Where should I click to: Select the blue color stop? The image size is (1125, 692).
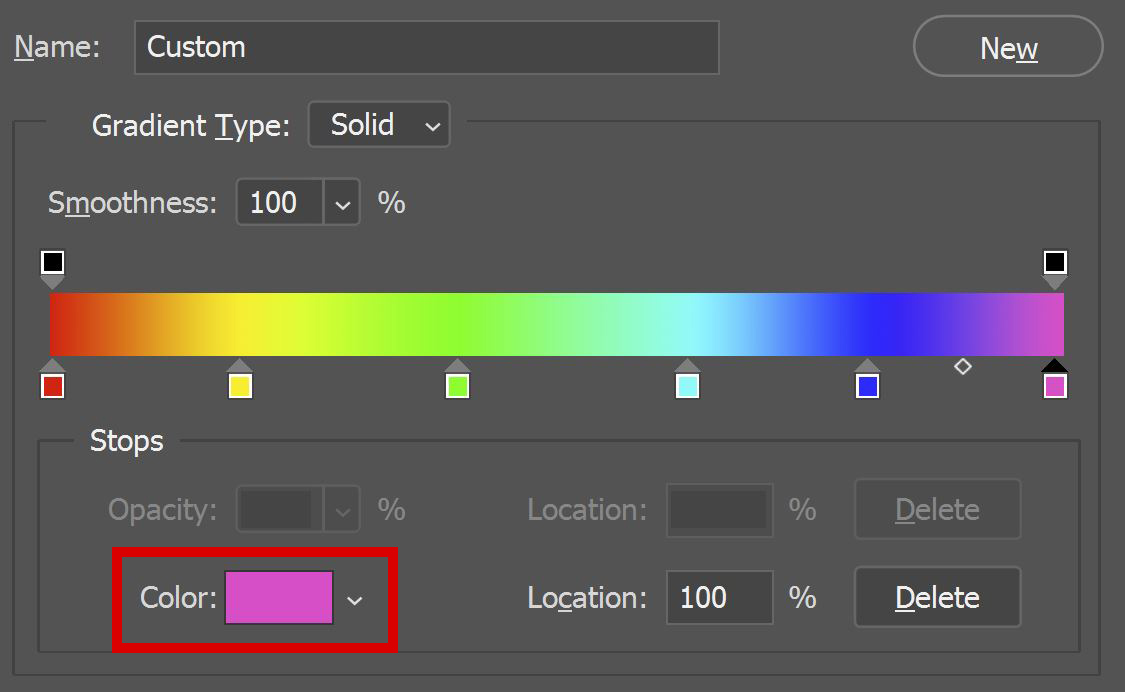(x=867, y=383)
